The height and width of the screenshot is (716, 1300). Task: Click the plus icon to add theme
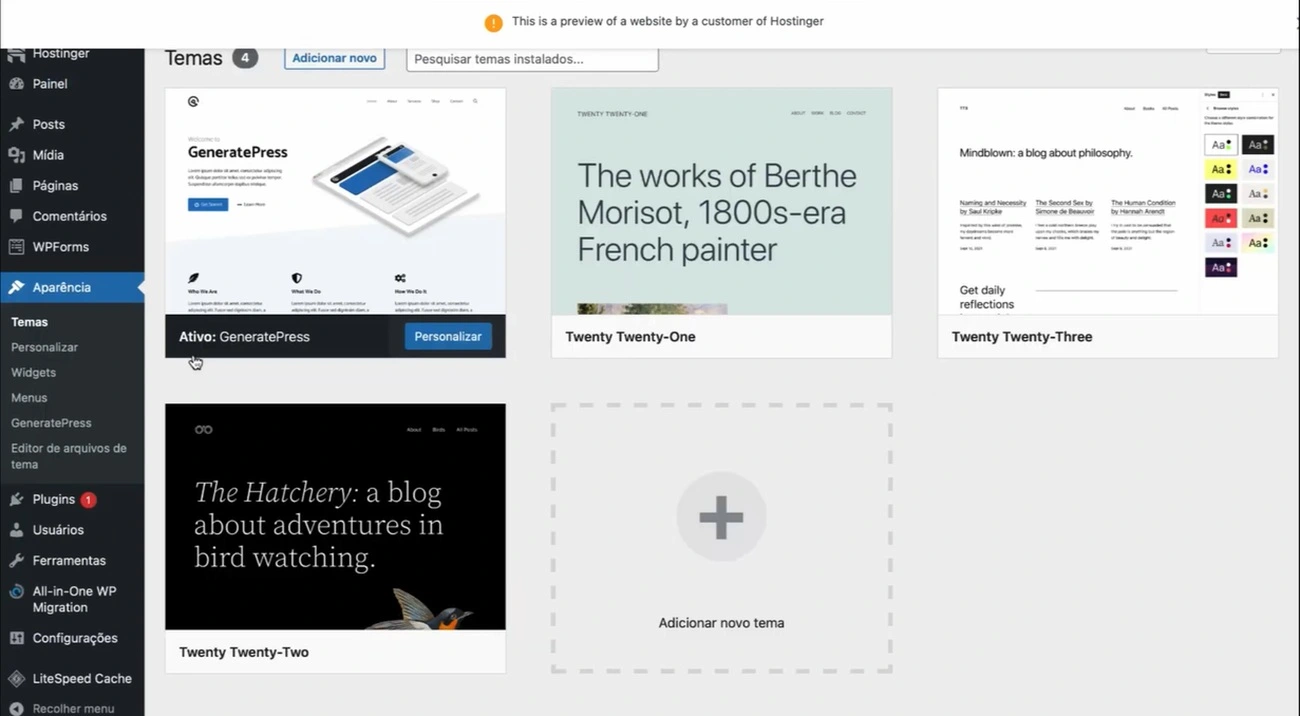pyautogui.click(x=721, y=517)
